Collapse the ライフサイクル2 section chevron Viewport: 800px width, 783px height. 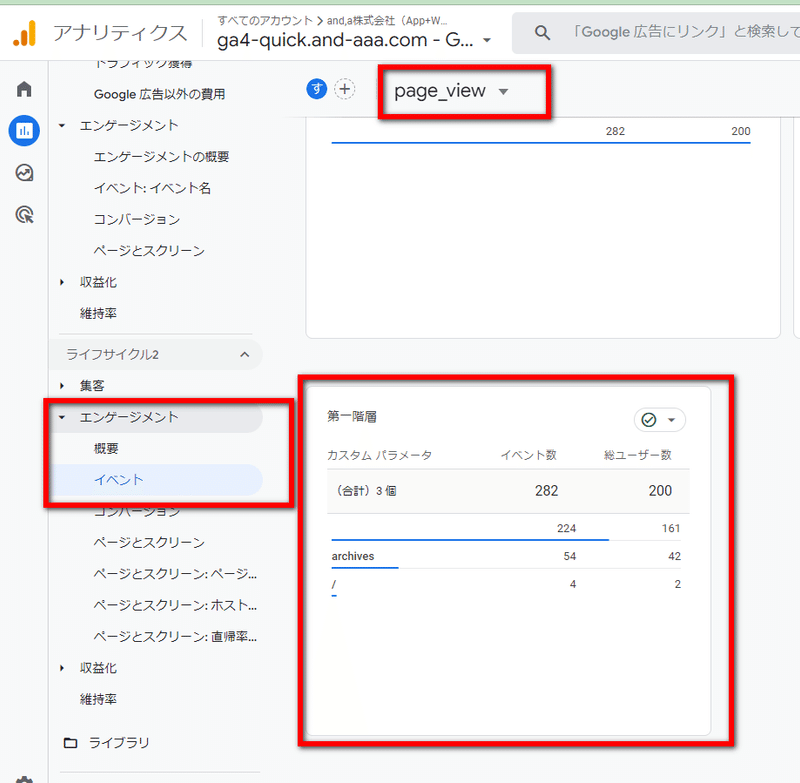pos(245,355)
